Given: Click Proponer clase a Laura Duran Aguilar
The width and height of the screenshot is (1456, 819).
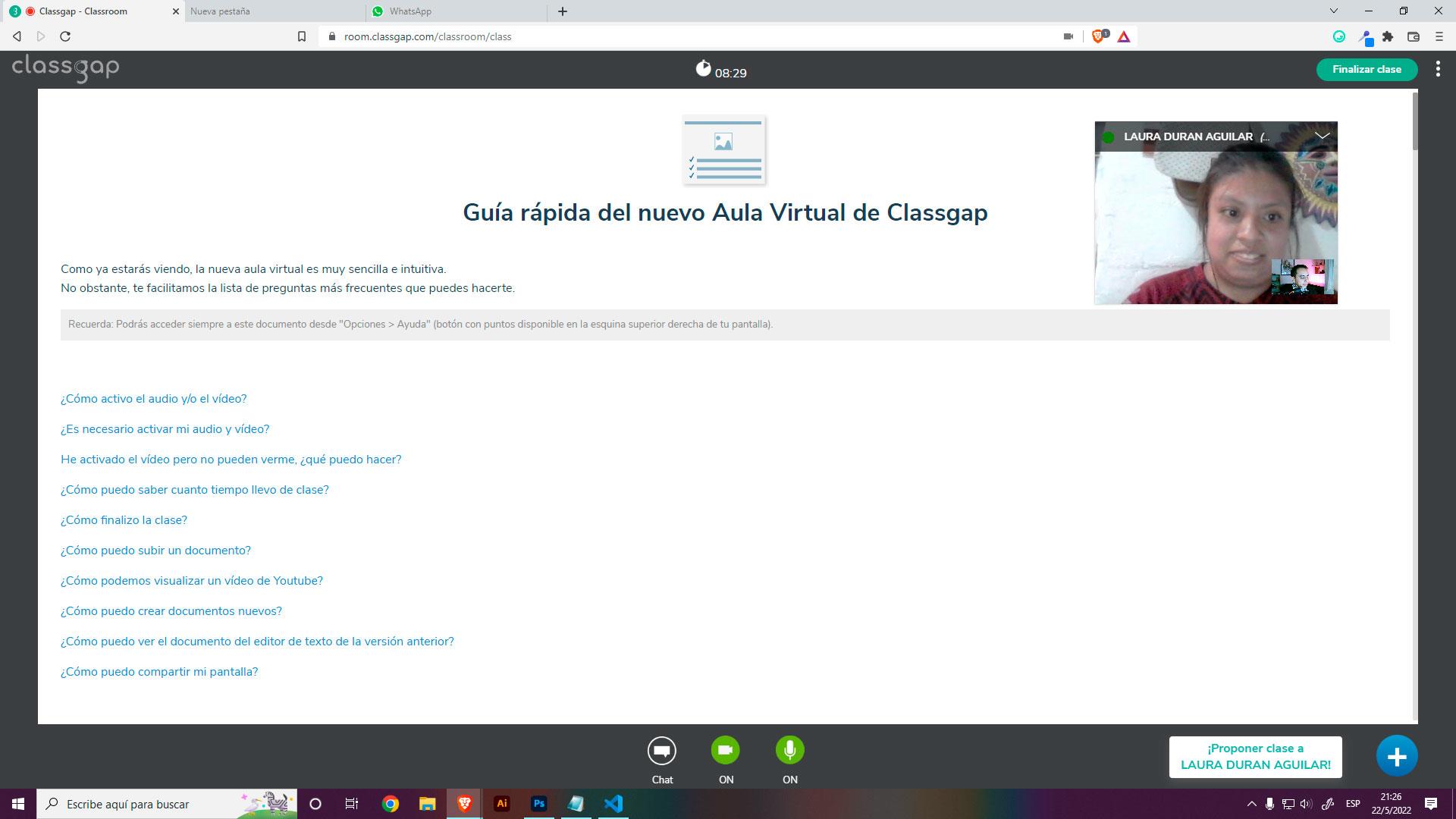Looking at the screenshot, I should click(1255, 757).
